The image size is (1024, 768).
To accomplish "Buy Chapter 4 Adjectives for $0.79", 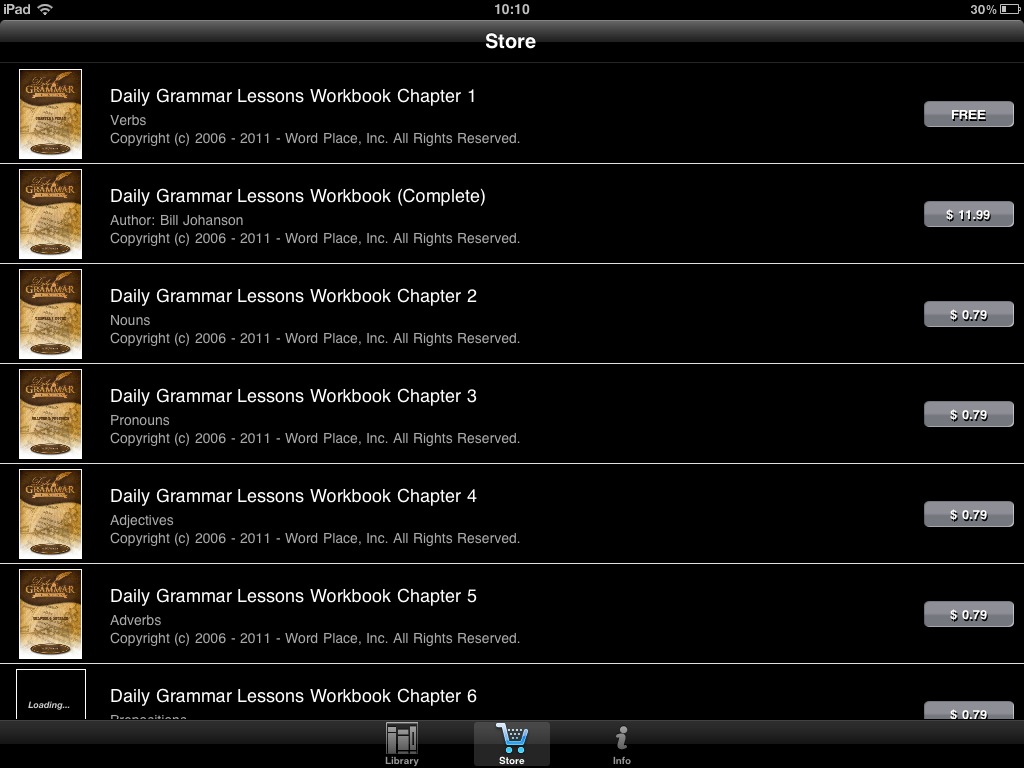I will (968, 514).
